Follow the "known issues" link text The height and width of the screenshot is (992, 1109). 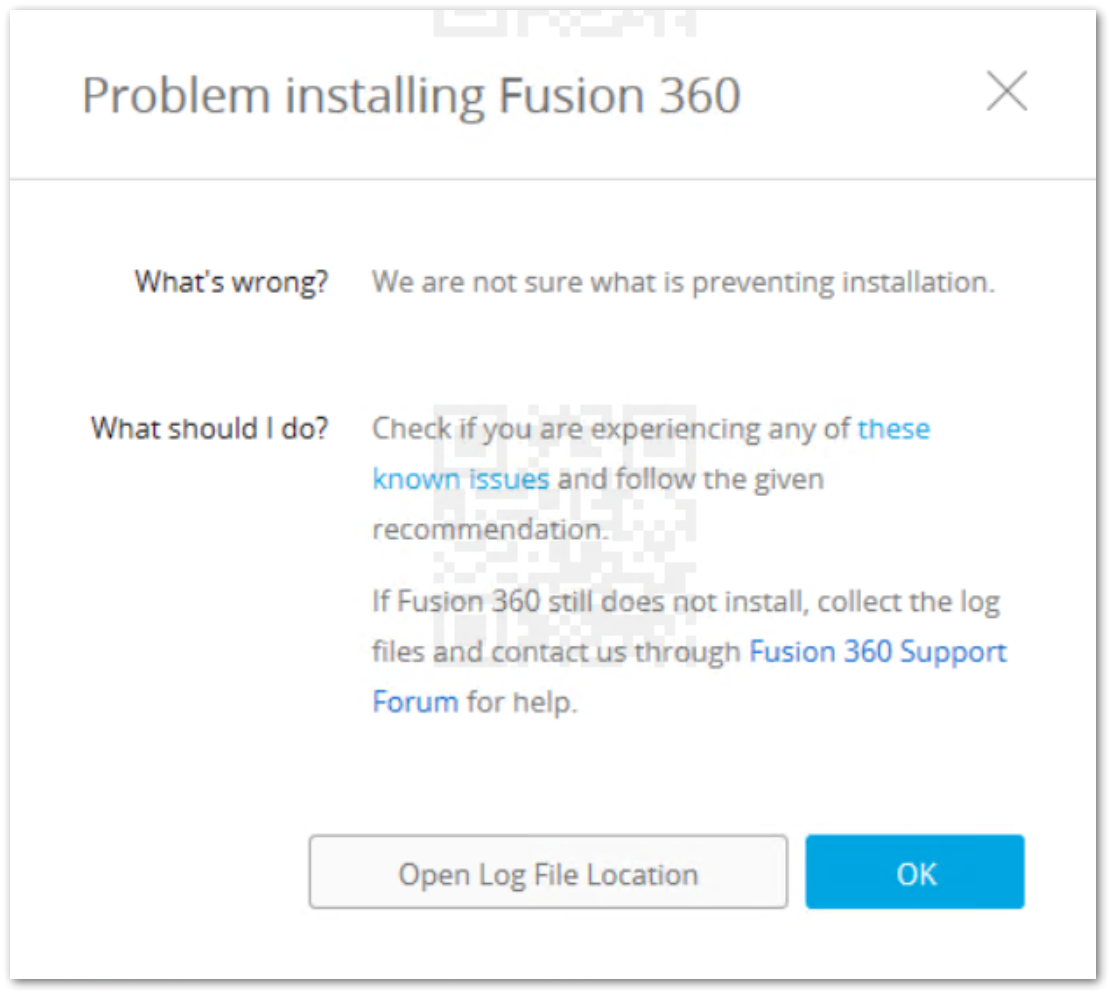pyautogui.click(x=461, y=479)
